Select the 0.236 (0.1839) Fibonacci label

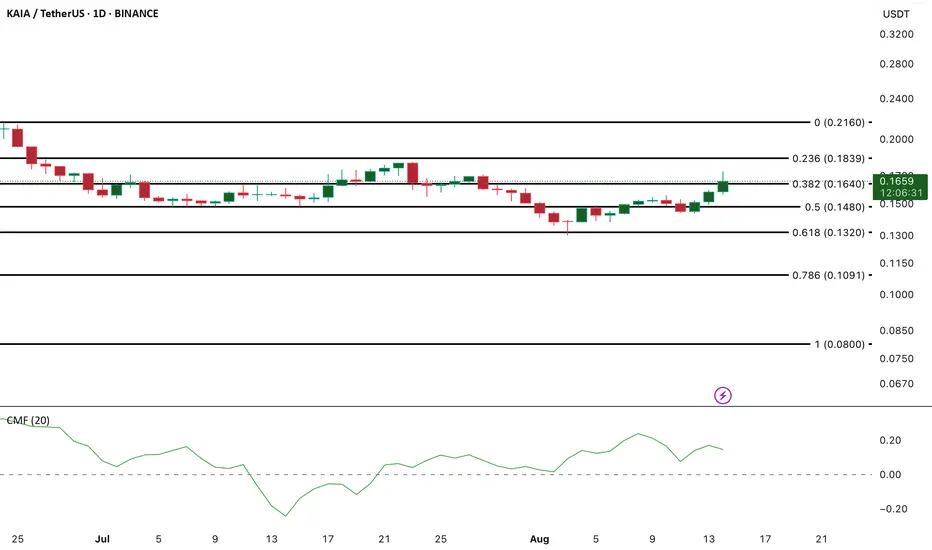pos(829,158)
